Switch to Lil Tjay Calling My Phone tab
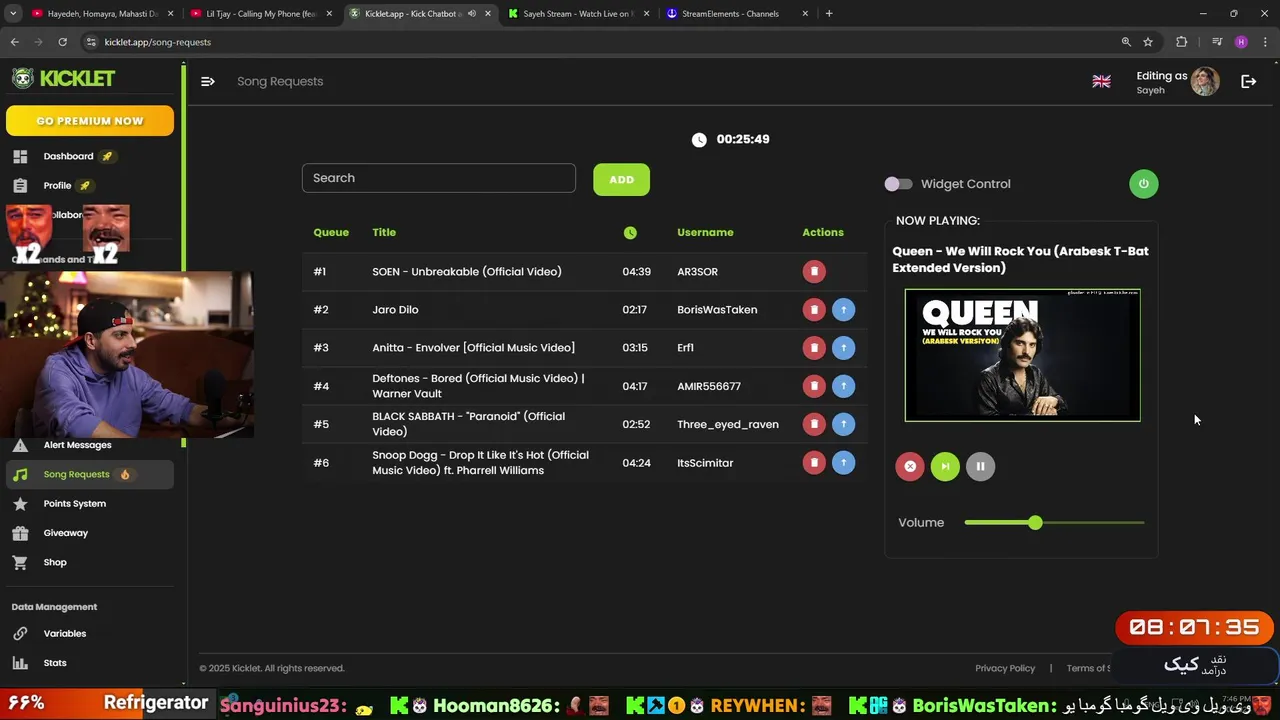Screen dimensions: 1280x720 click(x=262, y=14)
